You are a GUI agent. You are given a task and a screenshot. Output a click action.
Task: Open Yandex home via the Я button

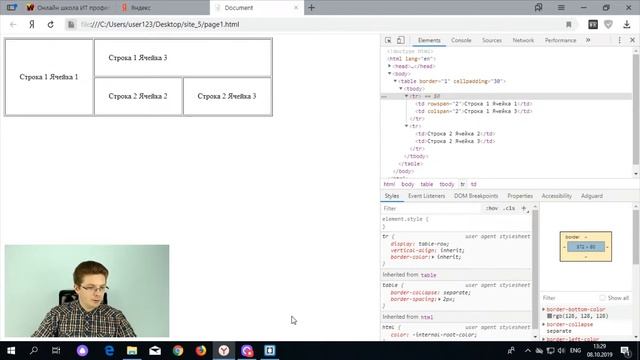[x=32, y=24]
